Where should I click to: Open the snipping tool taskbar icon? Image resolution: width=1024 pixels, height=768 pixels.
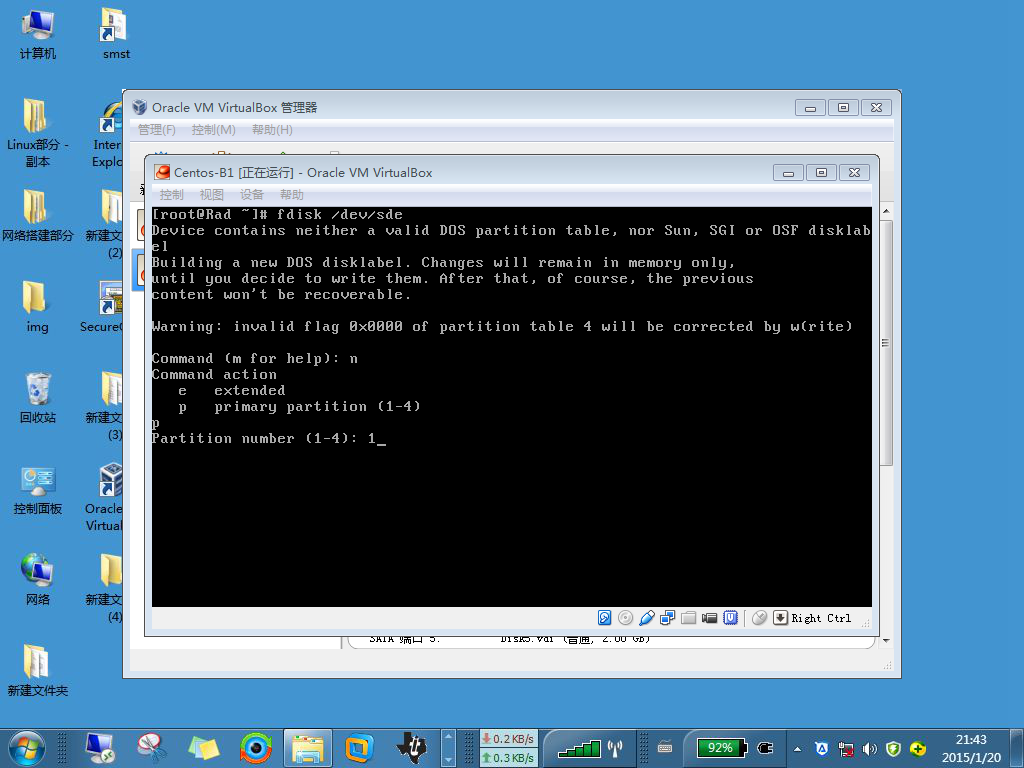pos(152,748)
